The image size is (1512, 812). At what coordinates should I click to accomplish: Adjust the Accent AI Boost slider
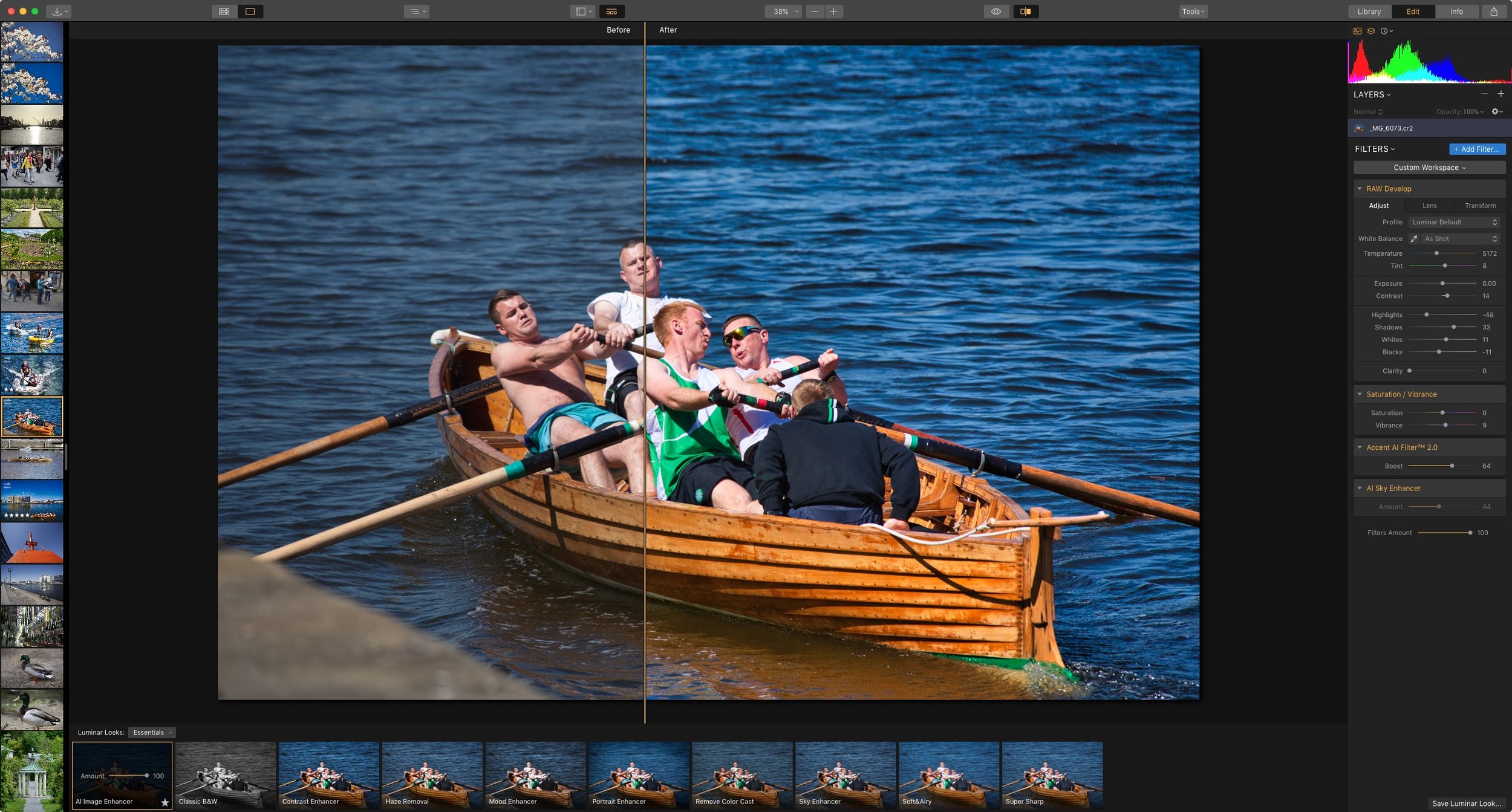(x=1452, y=466)
